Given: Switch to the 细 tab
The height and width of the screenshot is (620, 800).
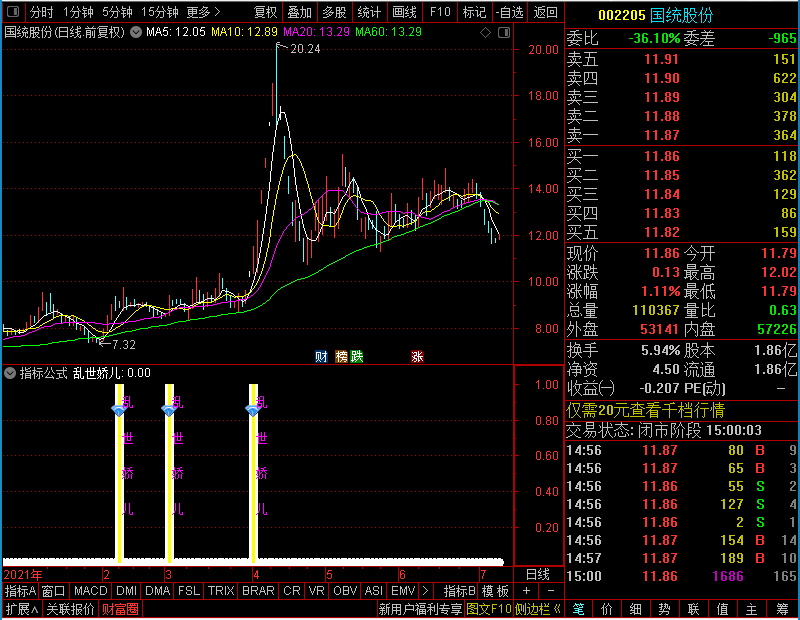Looking at the screenshot, I should (x=636, y=609).
